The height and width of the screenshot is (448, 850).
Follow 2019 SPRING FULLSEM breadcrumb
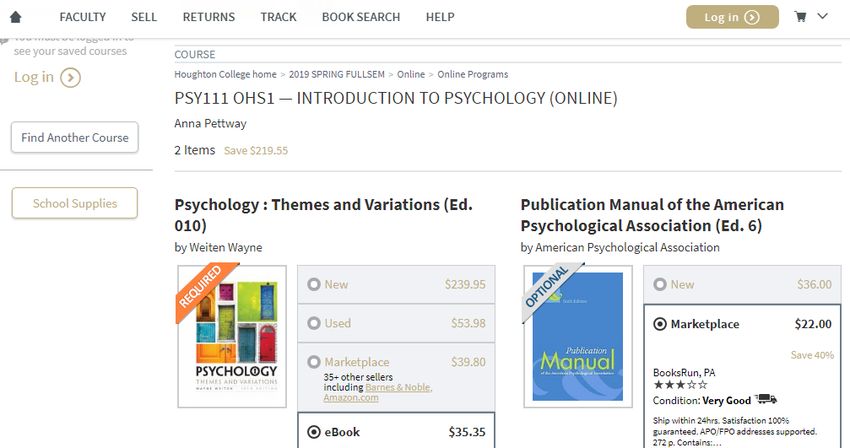tap(337, 74)
